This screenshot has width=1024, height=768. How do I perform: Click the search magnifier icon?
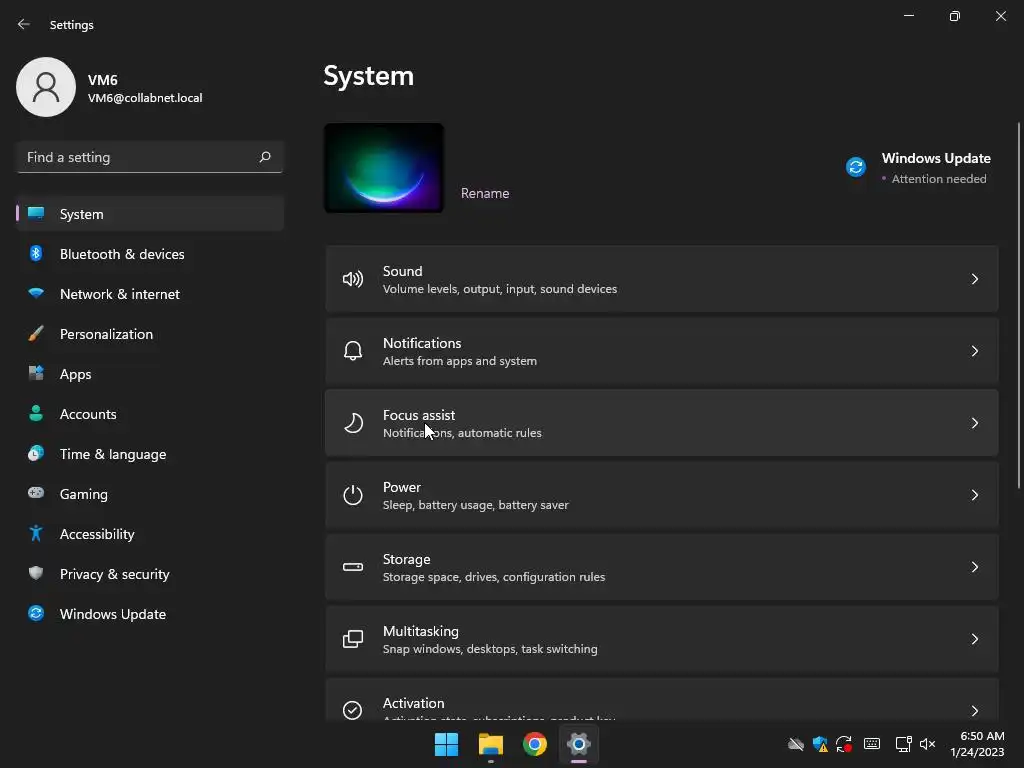click(264, 157)
